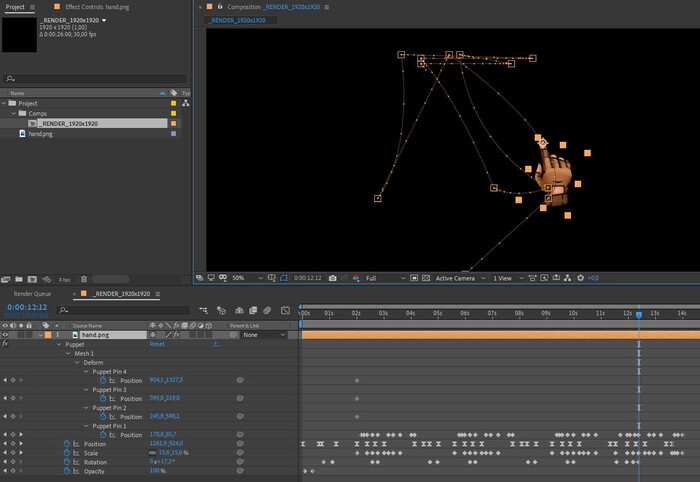Click the Rotation property stopwatch icon
This screenshot has width=700, height=482.
tap(67, 461)
